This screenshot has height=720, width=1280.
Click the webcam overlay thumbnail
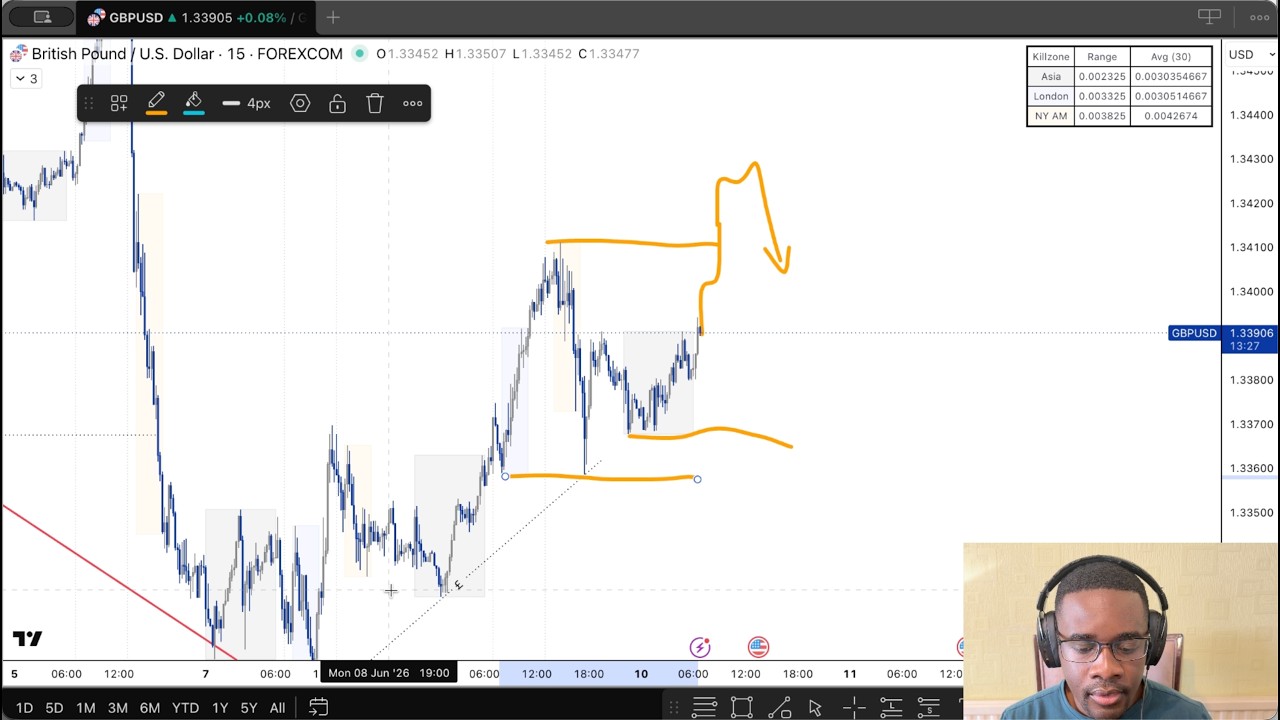tap(1121, 631)
